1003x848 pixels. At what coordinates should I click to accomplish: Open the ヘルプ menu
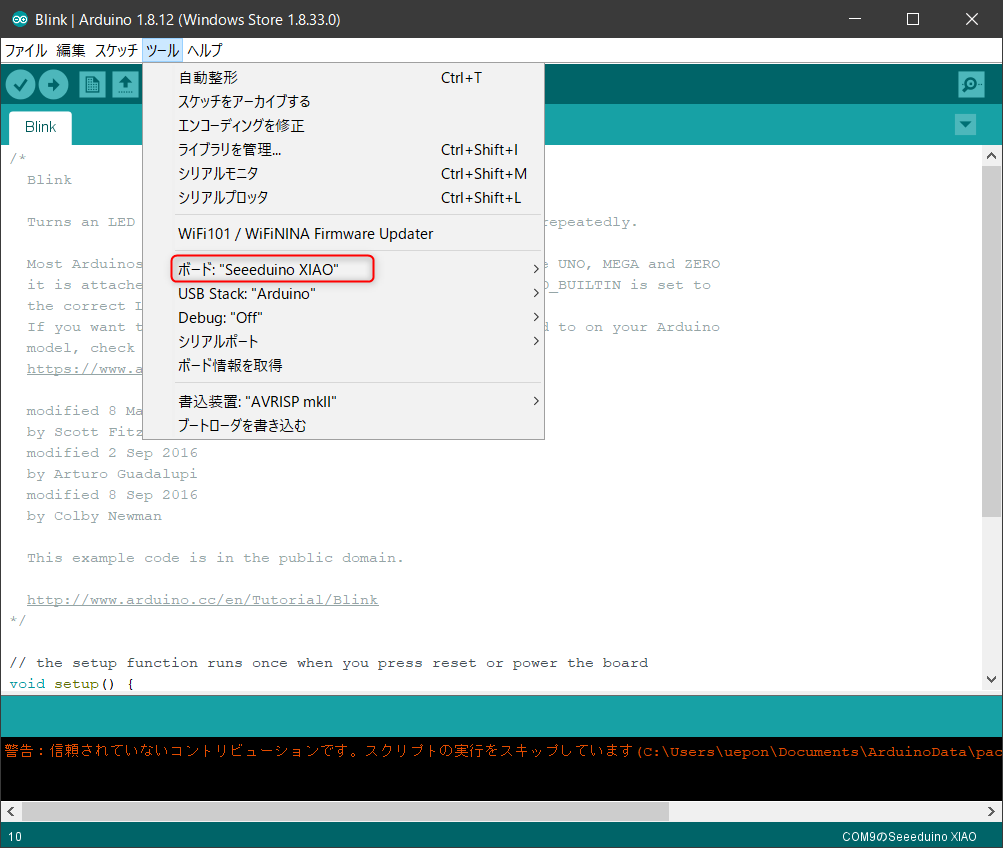205,51
